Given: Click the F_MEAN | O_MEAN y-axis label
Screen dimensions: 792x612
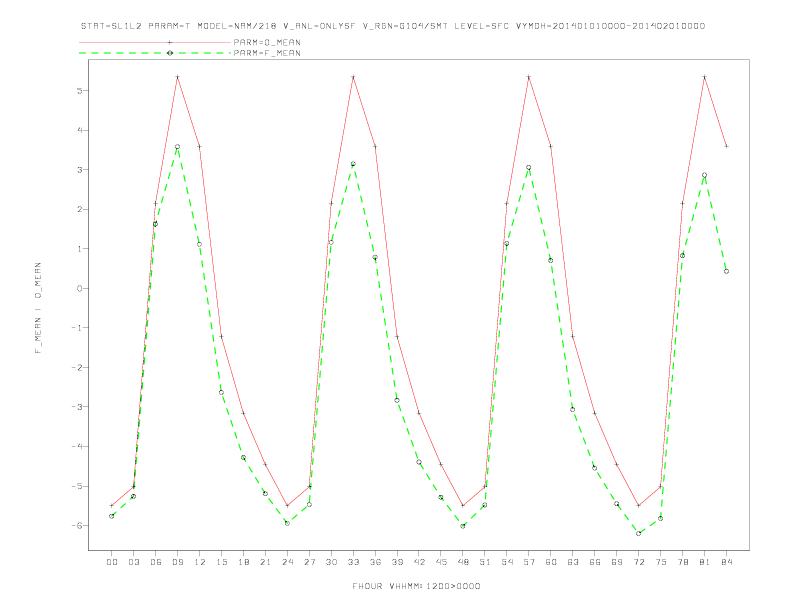Looking at the screenshot, I should tap(38, 308).
